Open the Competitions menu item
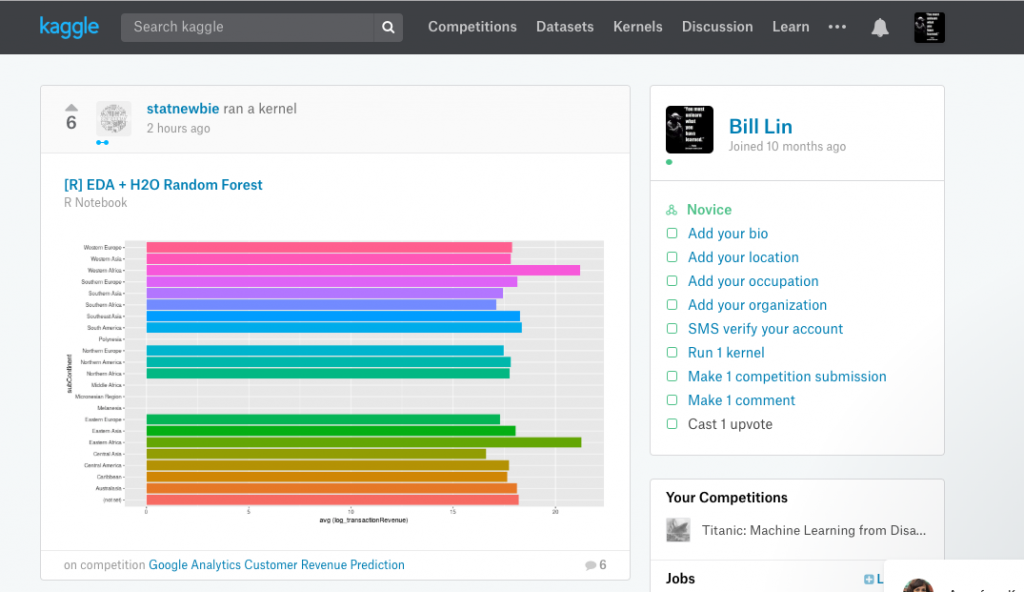Viewport: 1024px width, 592px height. 472,27
